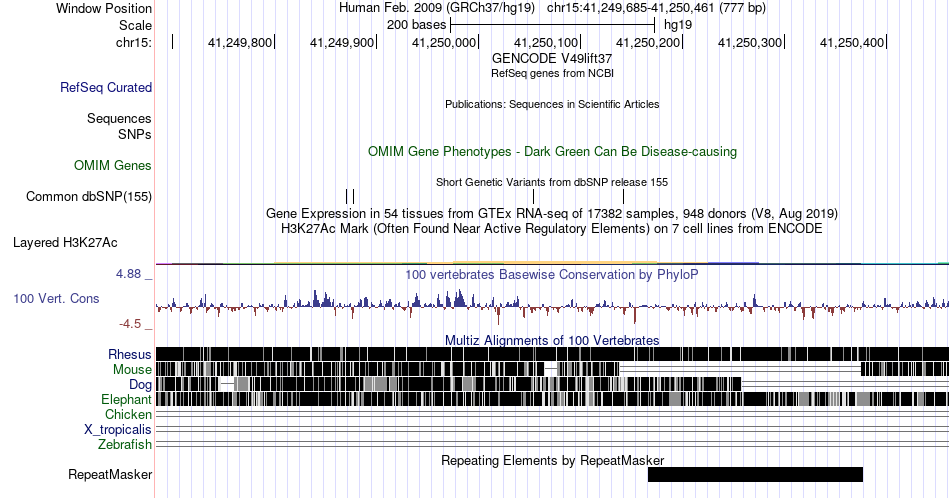Click the Human Feb. 2009 (GRCh37/hg19) text
Viewport: 950px width, 498px height.
pyautogui.click(x=437, y=8)
